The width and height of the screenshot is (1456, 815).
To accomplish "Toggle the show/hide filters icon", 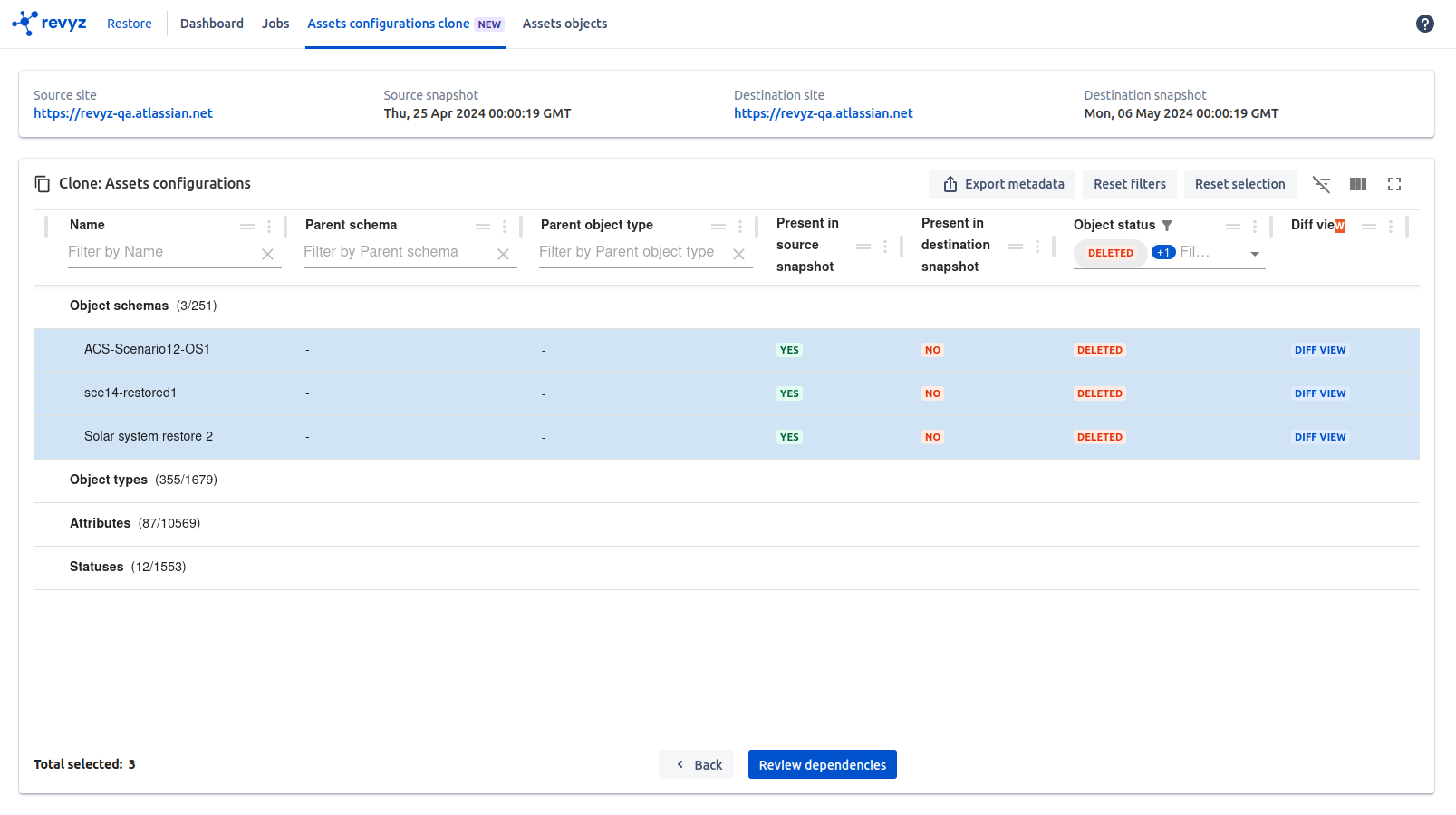I will coord(1322,184).
